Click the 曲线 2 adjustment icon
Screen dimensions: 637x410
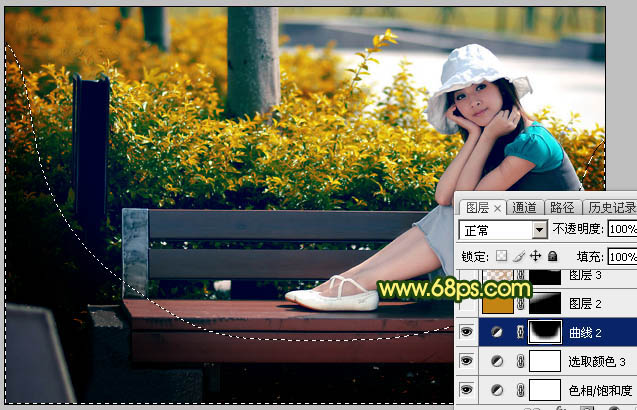coord(497,332)
